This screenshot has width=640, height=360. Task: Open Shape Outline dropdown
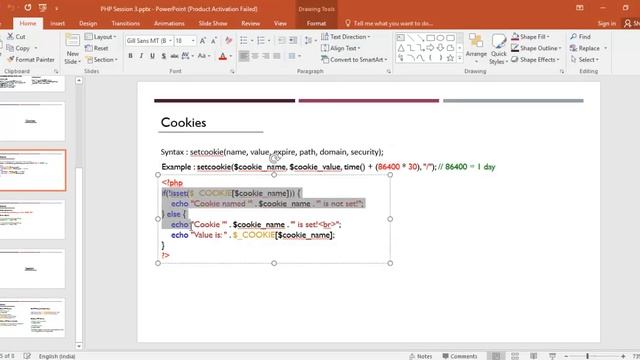[536, 48]
